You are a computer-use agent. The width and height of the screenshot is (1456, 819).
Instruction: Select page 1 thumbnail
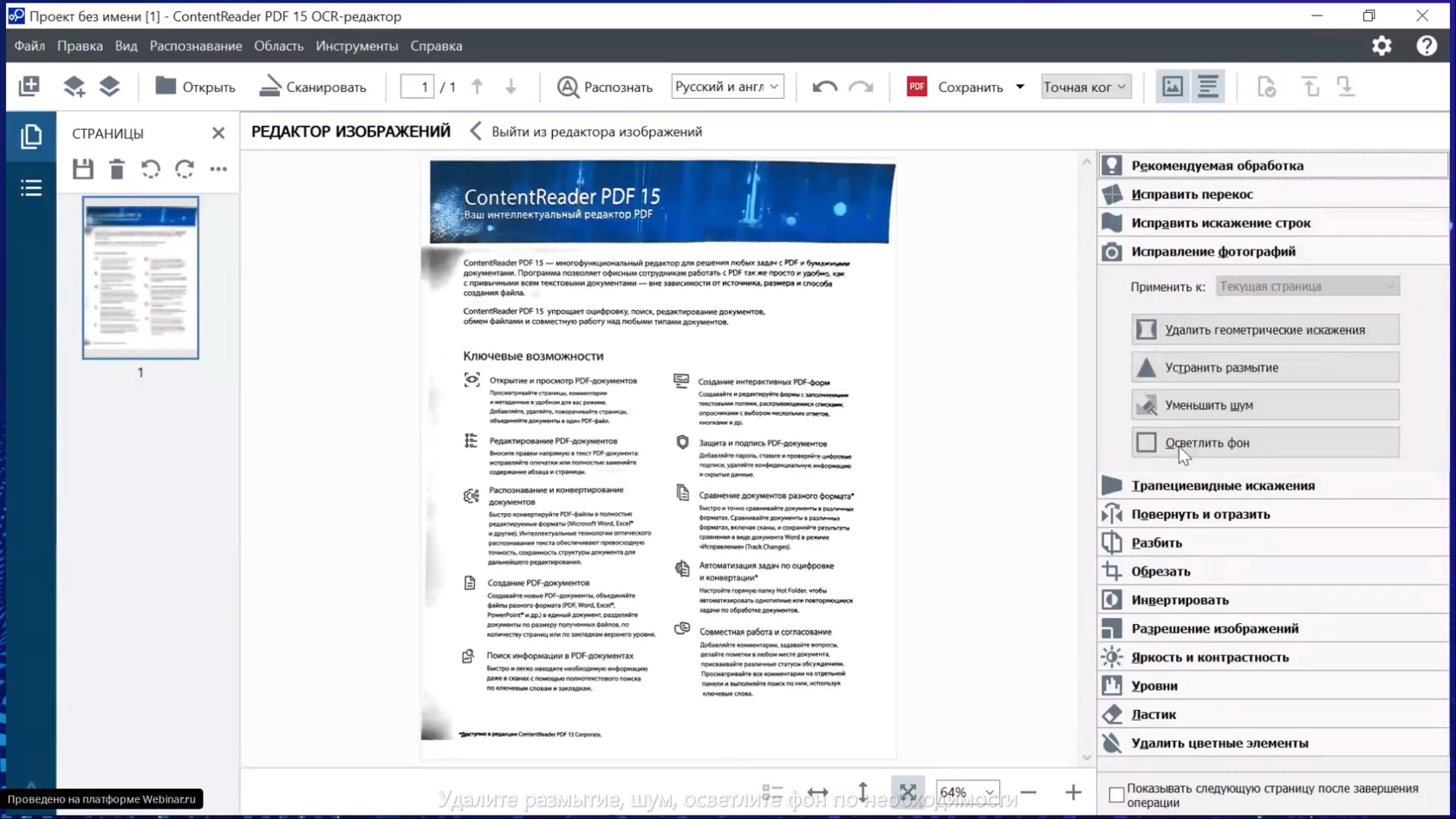click(x=140, y=277)
